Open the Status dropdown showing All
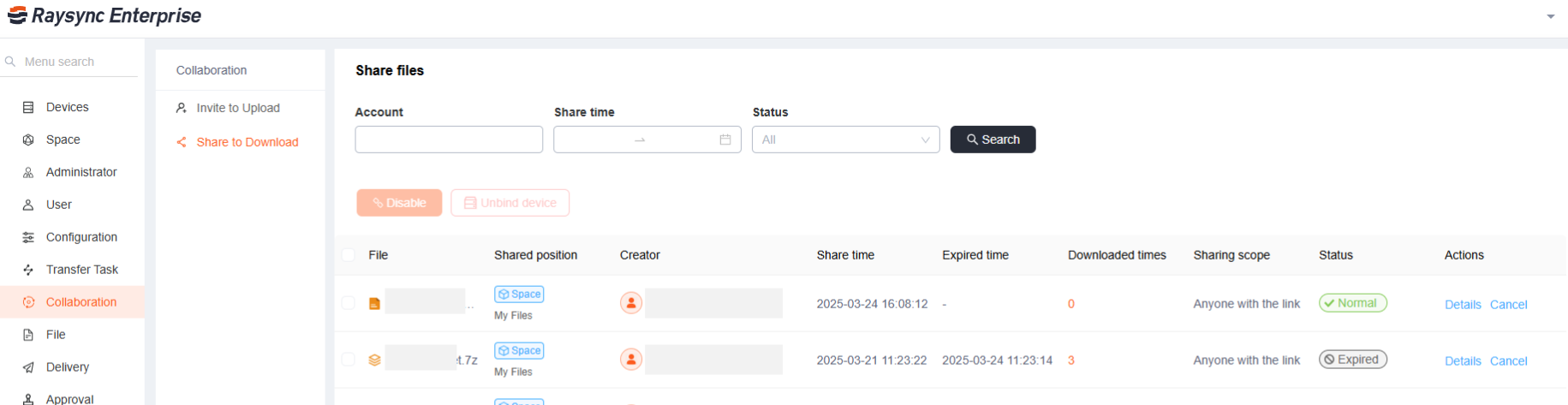 (x=846, y=140)
